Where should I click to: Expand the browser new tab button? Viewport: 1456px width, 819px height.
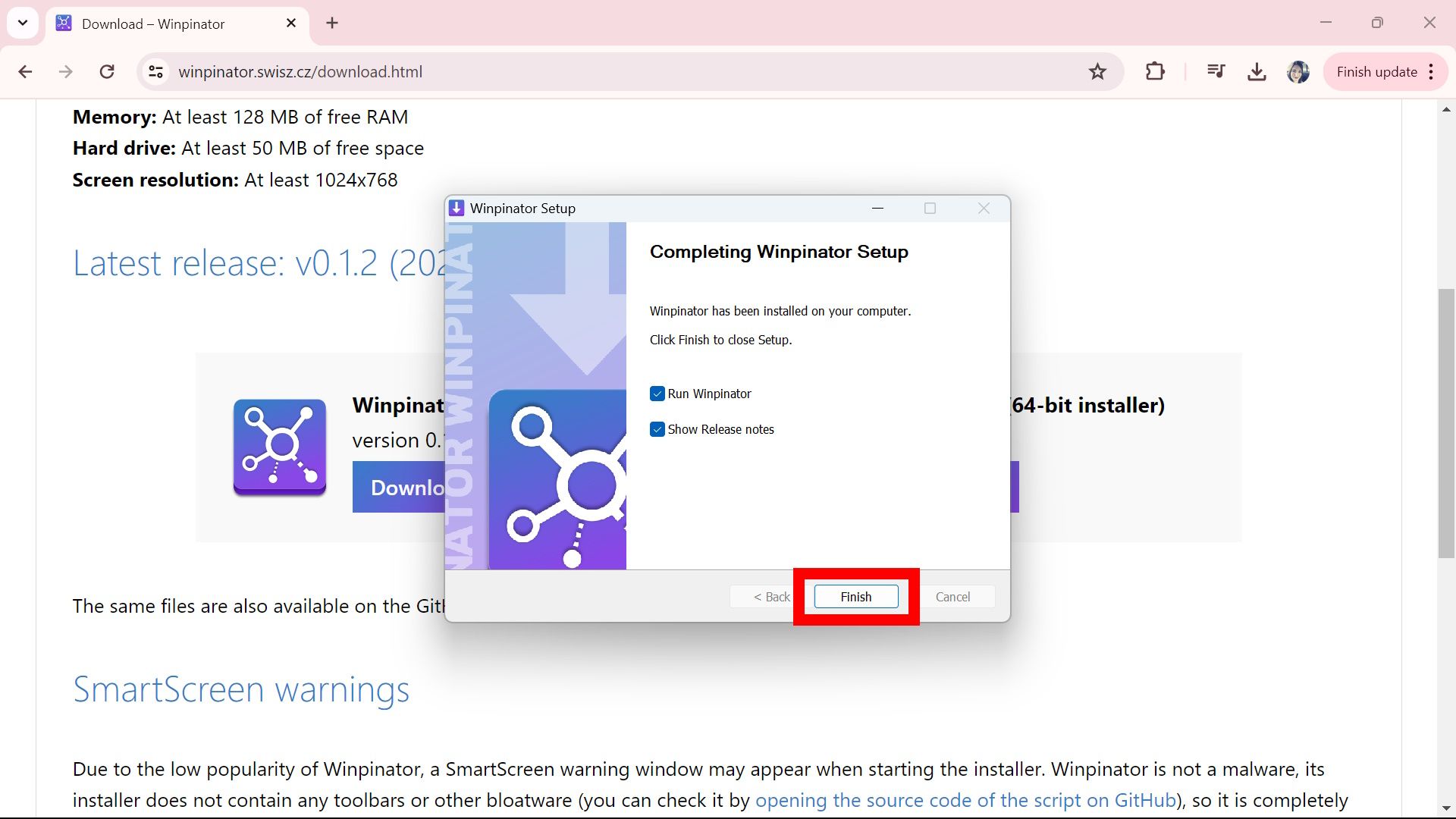332,22
